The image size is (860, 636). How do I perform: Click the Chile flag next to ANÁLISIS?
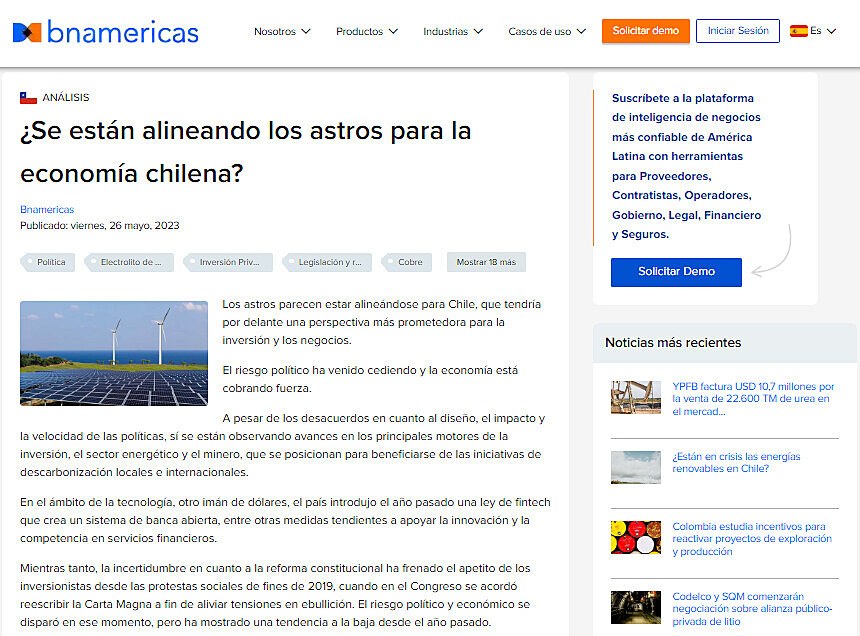[28, 98]
